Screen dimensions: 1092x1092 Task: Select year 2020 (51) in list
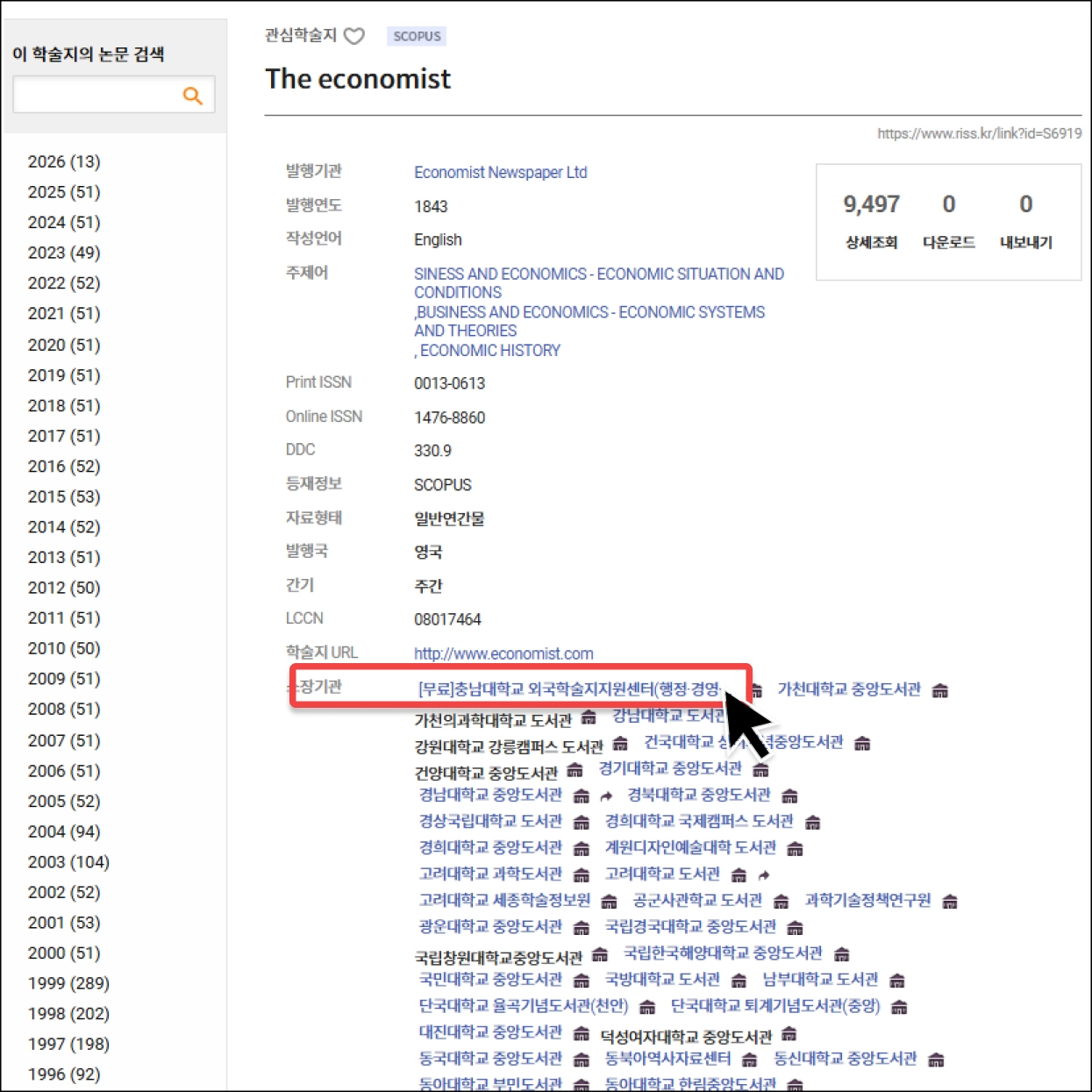64,345
